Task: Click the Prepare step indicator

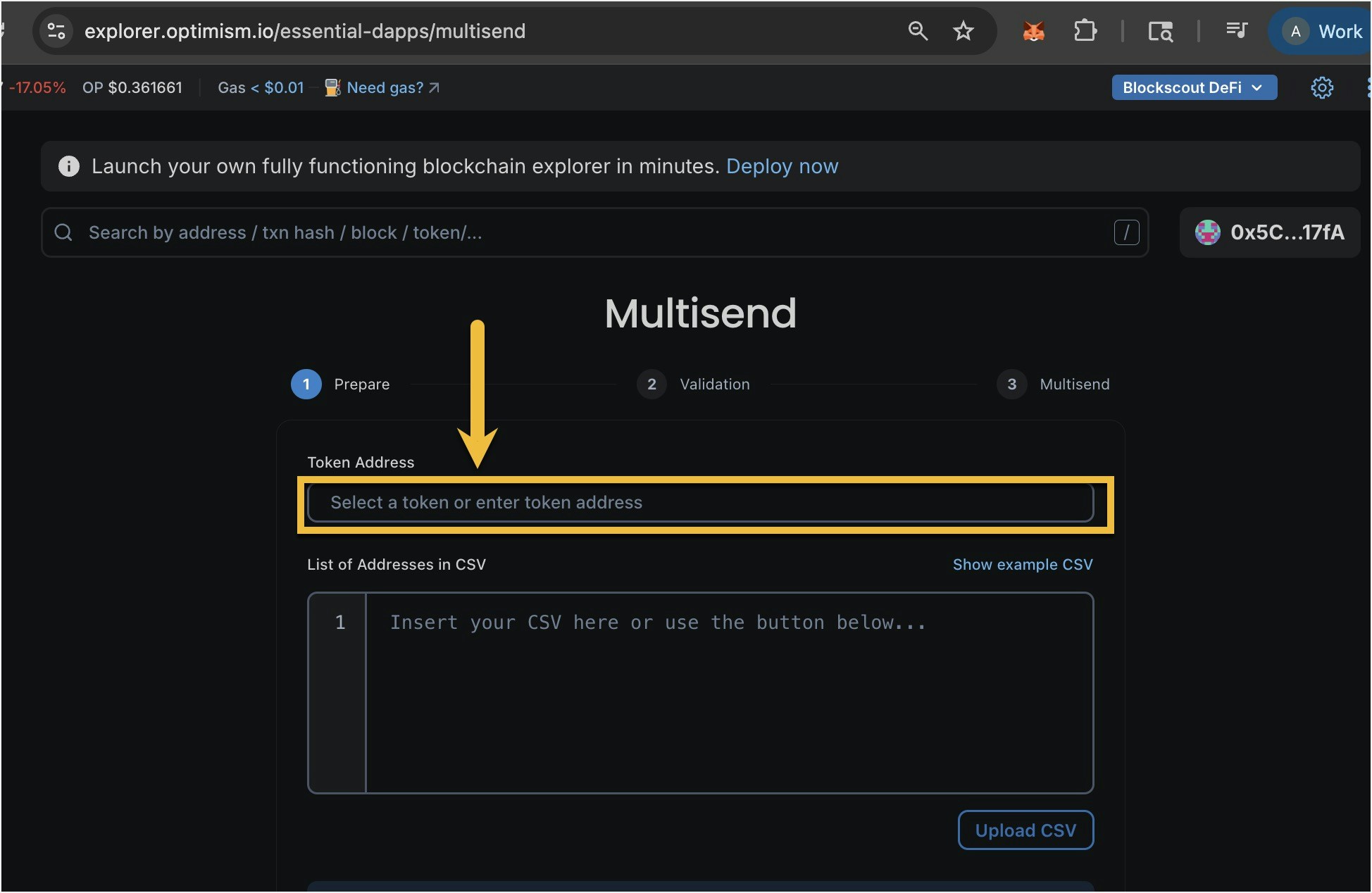Action: 305,384
